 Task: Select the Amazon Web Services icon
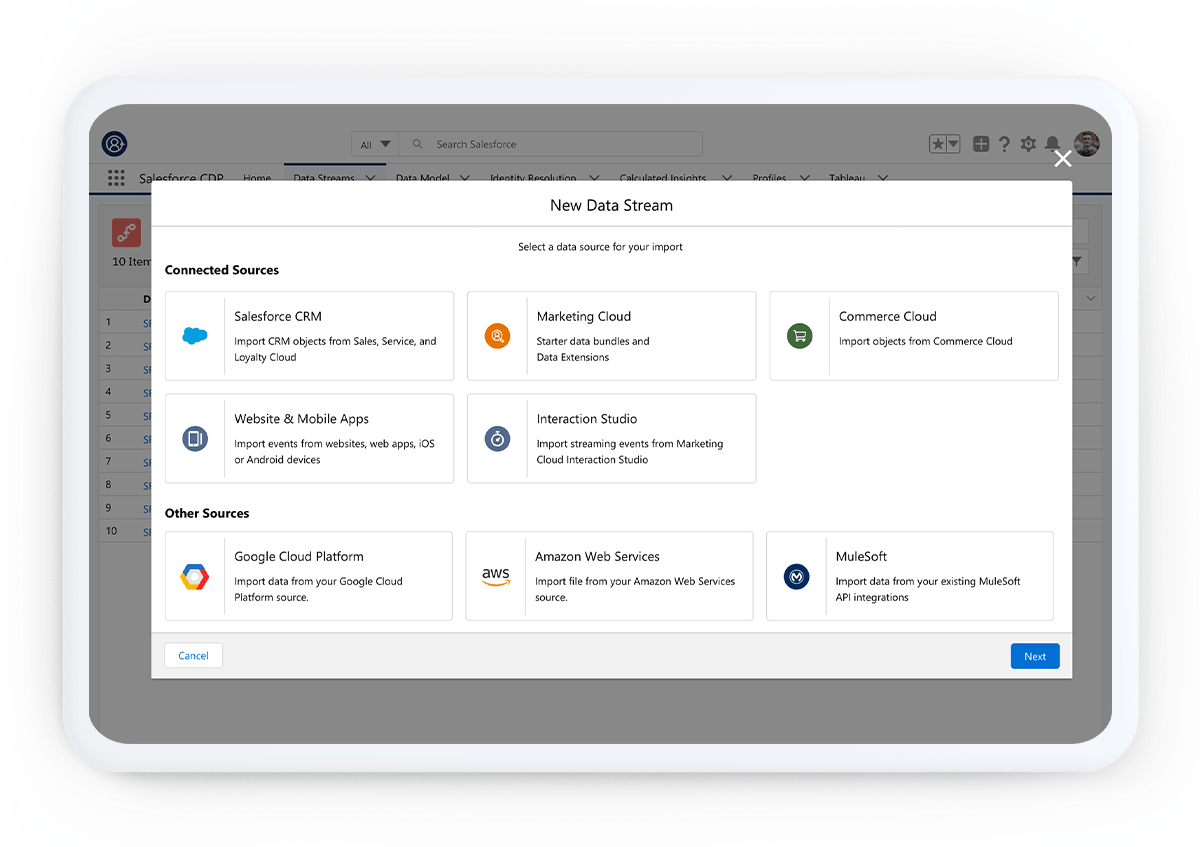click(497, 576)
